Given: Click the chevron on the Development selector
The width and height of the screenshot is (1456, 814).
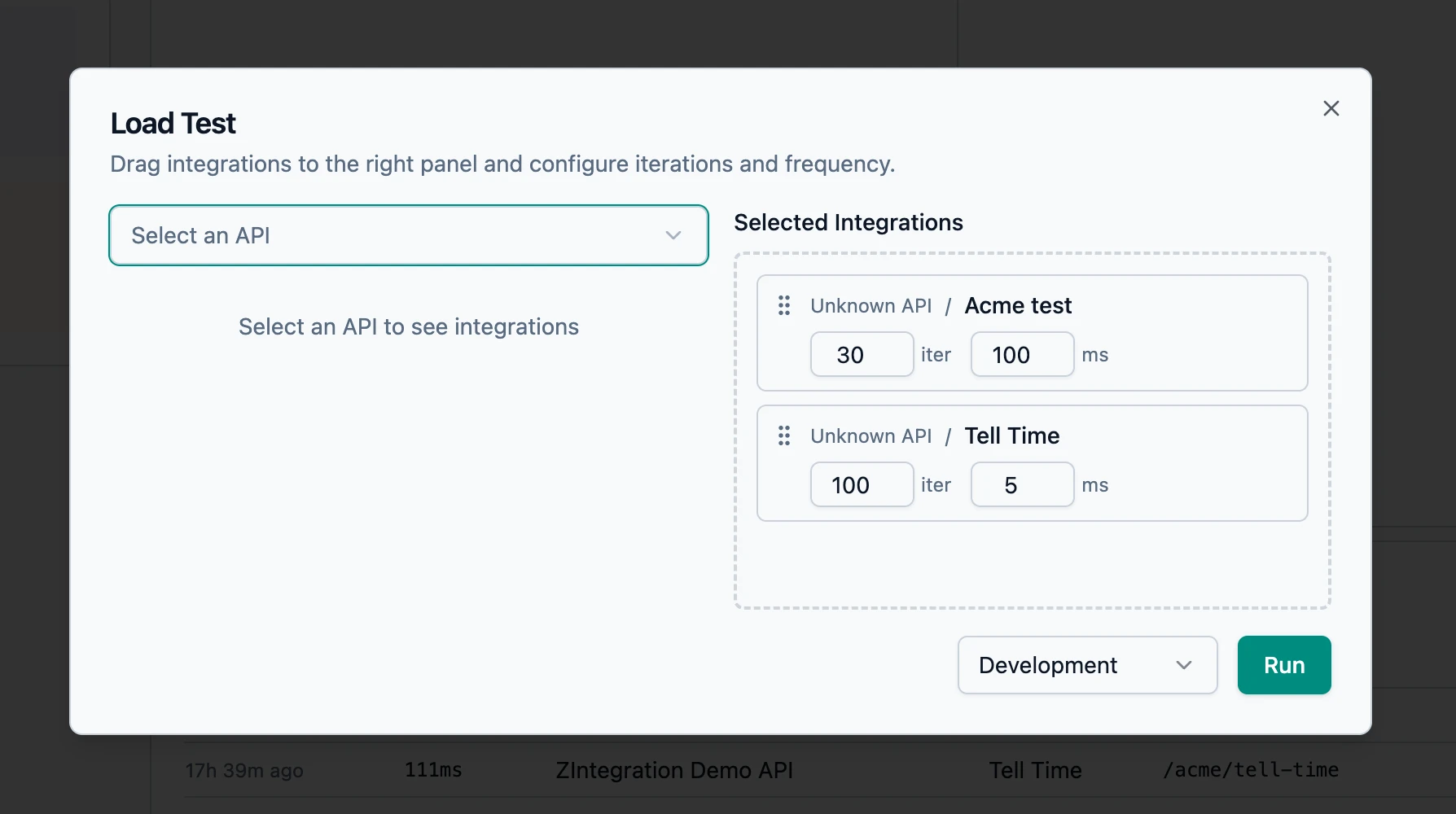Looking at the screenshot, I should click(x=1185, y=665).
